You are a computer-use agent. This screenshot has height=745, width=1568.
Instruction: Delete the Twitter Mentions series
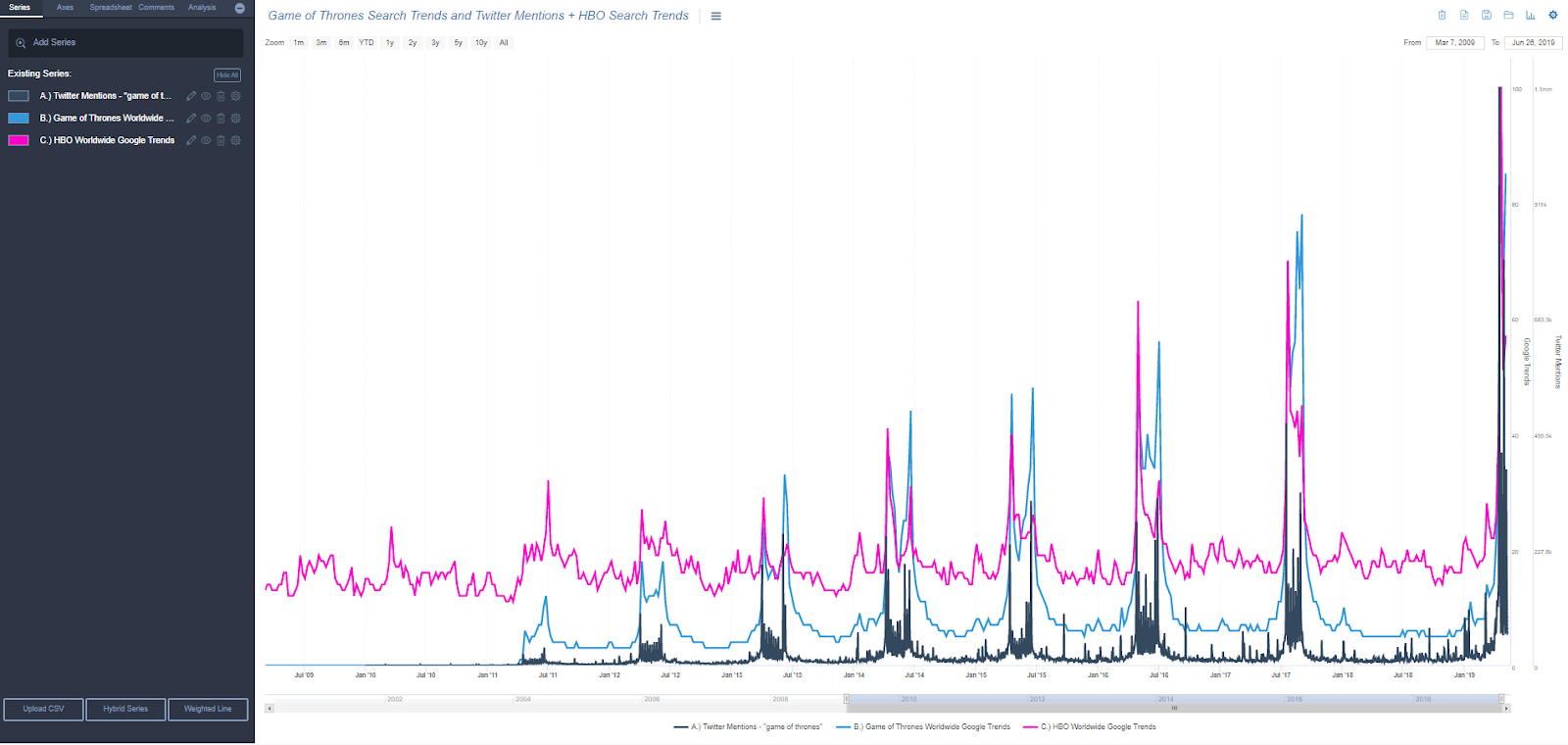[220, 96]
